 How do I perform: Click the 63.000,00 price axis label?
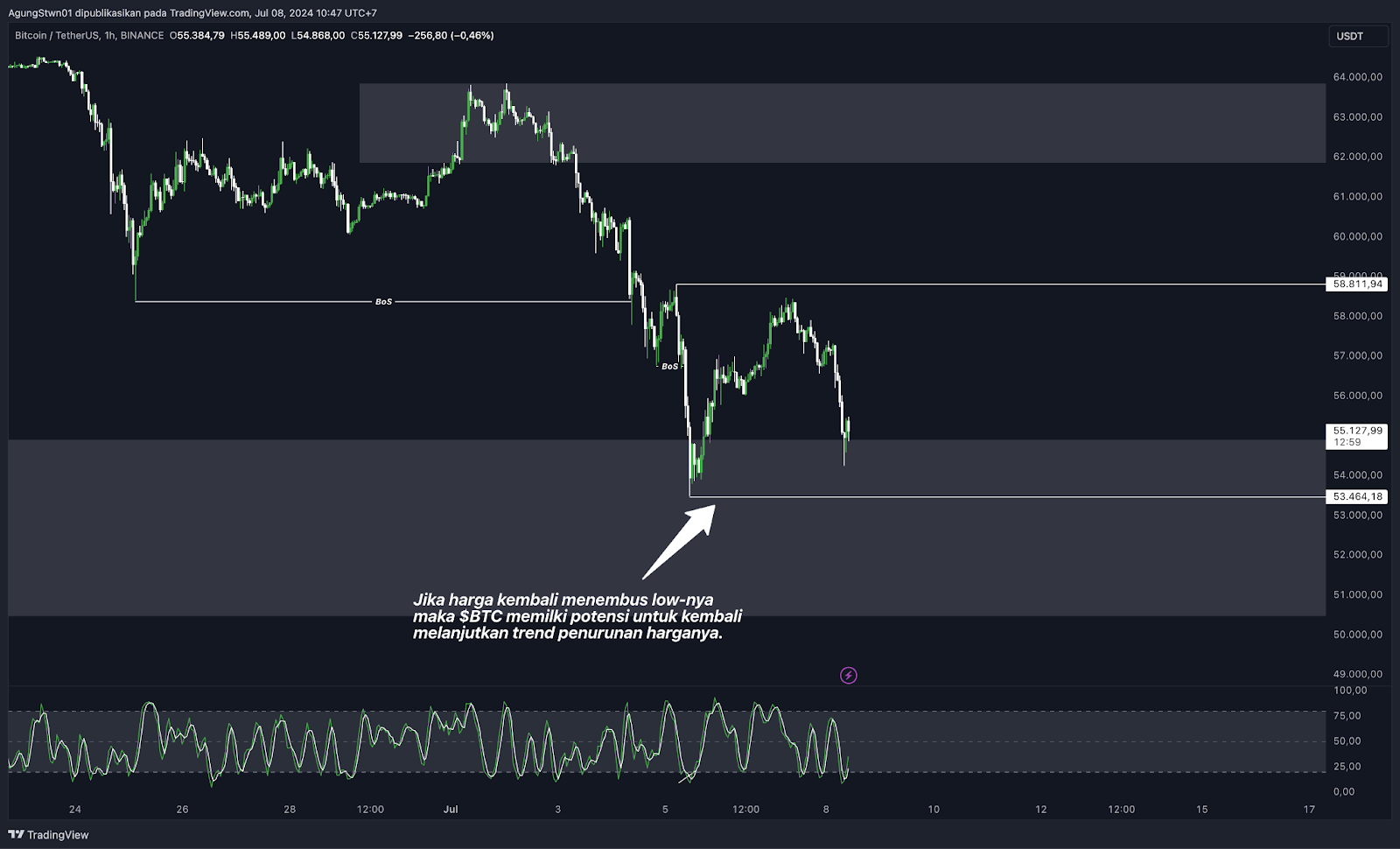[x=1357, y=117]
